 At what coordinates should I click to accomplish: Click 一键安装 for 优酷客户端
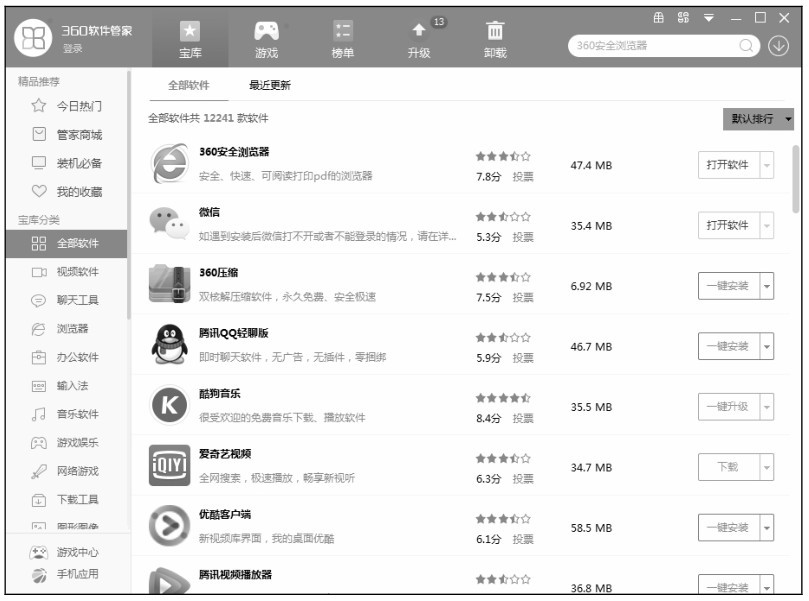pos(728,527)
